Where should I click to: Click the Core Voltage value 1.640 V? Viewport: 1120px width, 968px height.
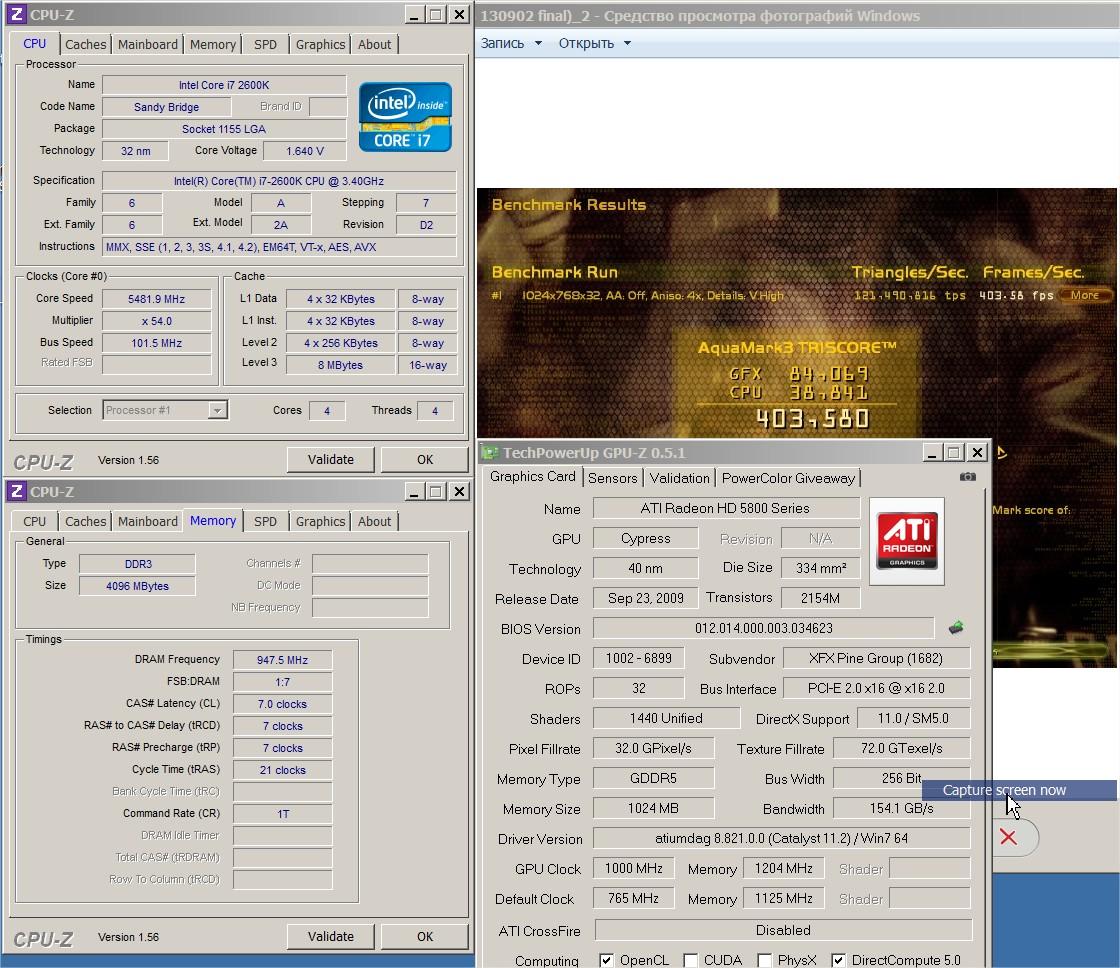point(304,151)
